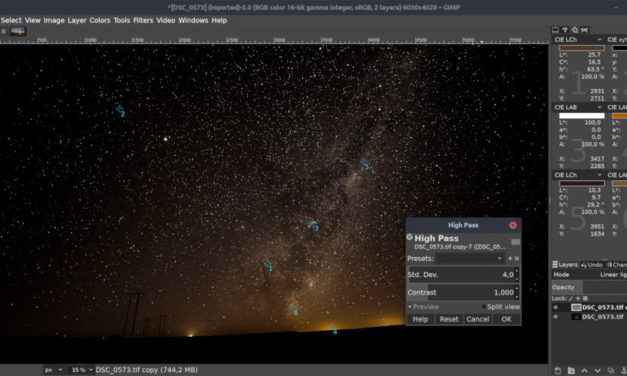The width and height of the screenshot is (627, 376).
Task: Open the Help menu
Action: tap(219, 20)
